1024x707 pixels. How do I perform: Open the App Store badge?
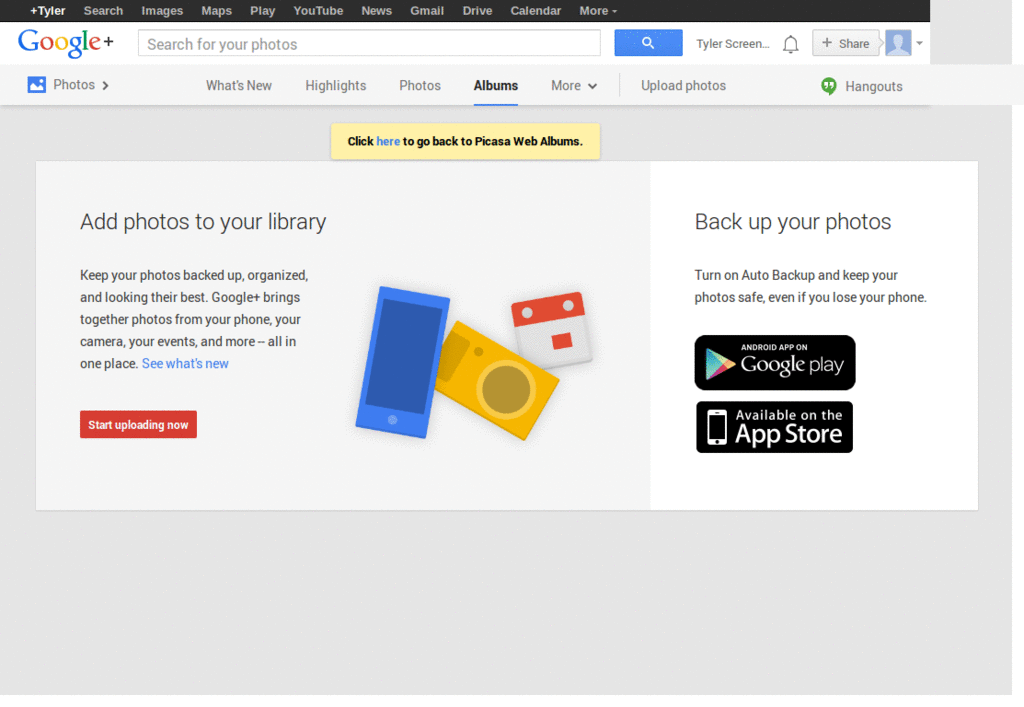[x=775, y=427]
